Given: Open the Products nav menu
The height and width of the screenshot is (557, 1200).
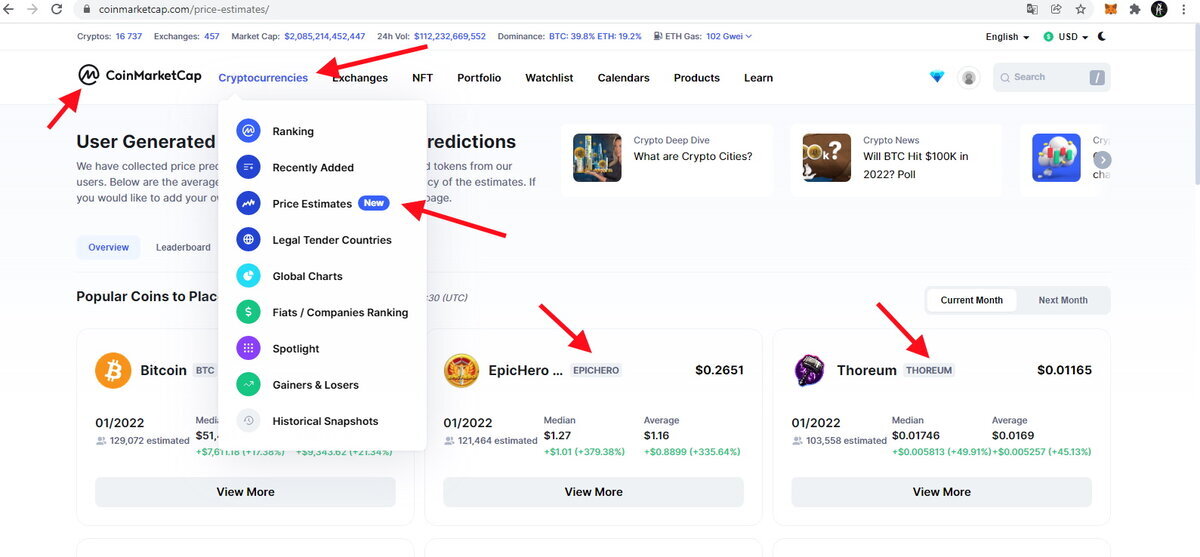Looking at the screenshot, I should (x=696, y=78).
